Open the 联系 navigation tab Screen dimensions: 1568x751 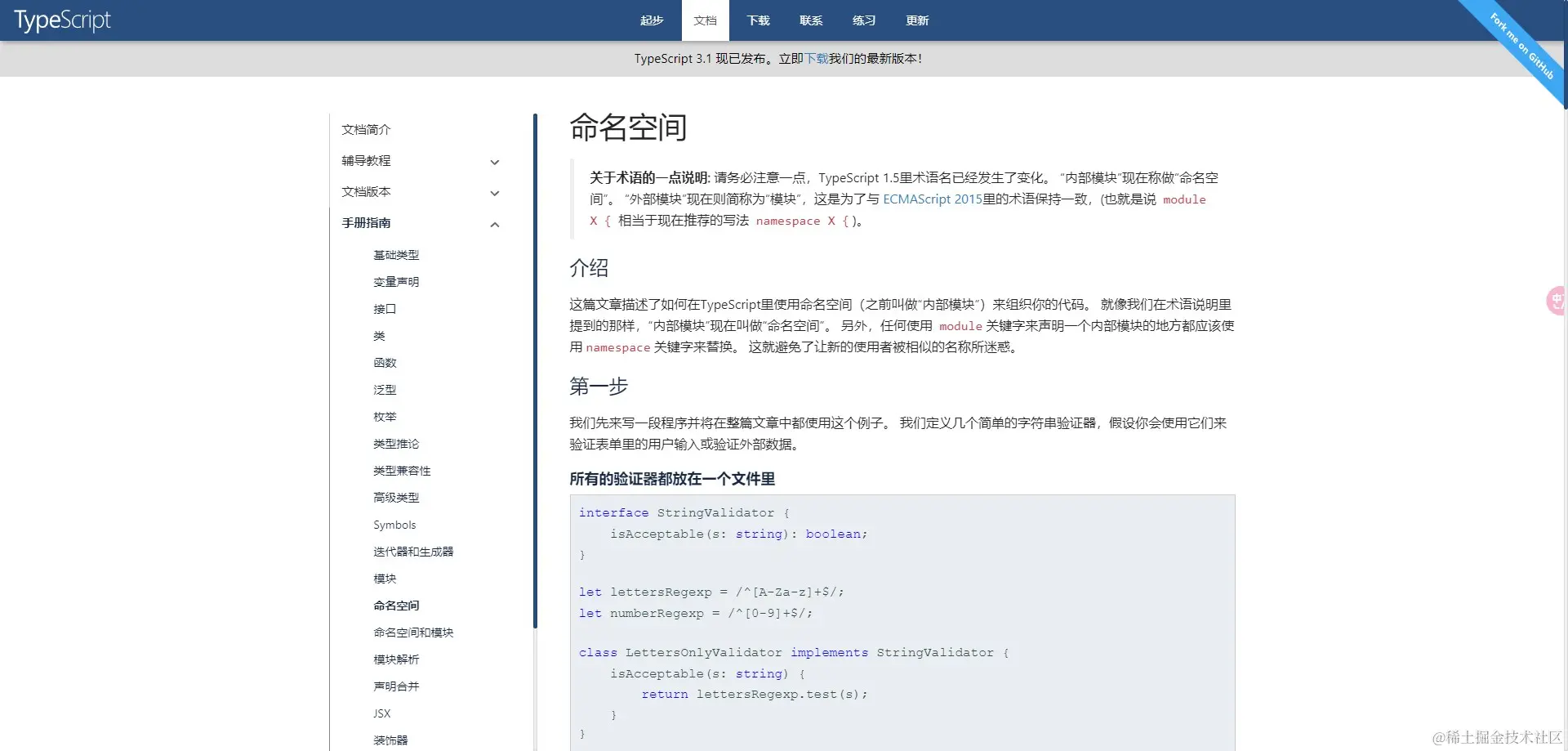(811, 20)
